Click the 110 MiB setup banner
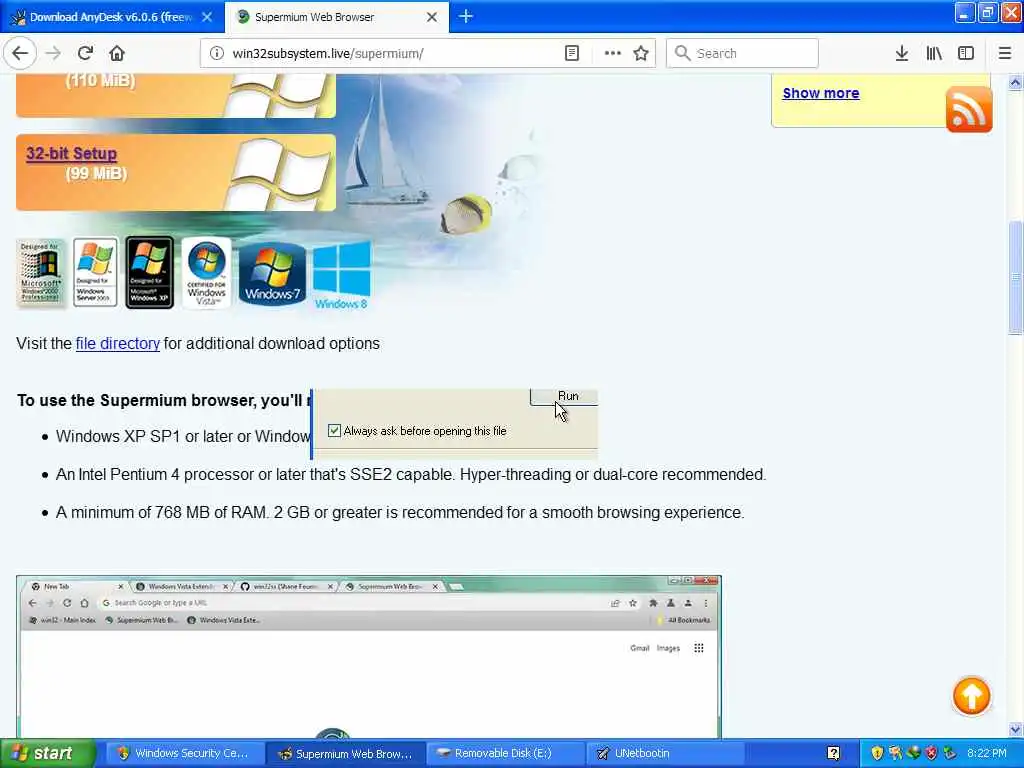 176,95
